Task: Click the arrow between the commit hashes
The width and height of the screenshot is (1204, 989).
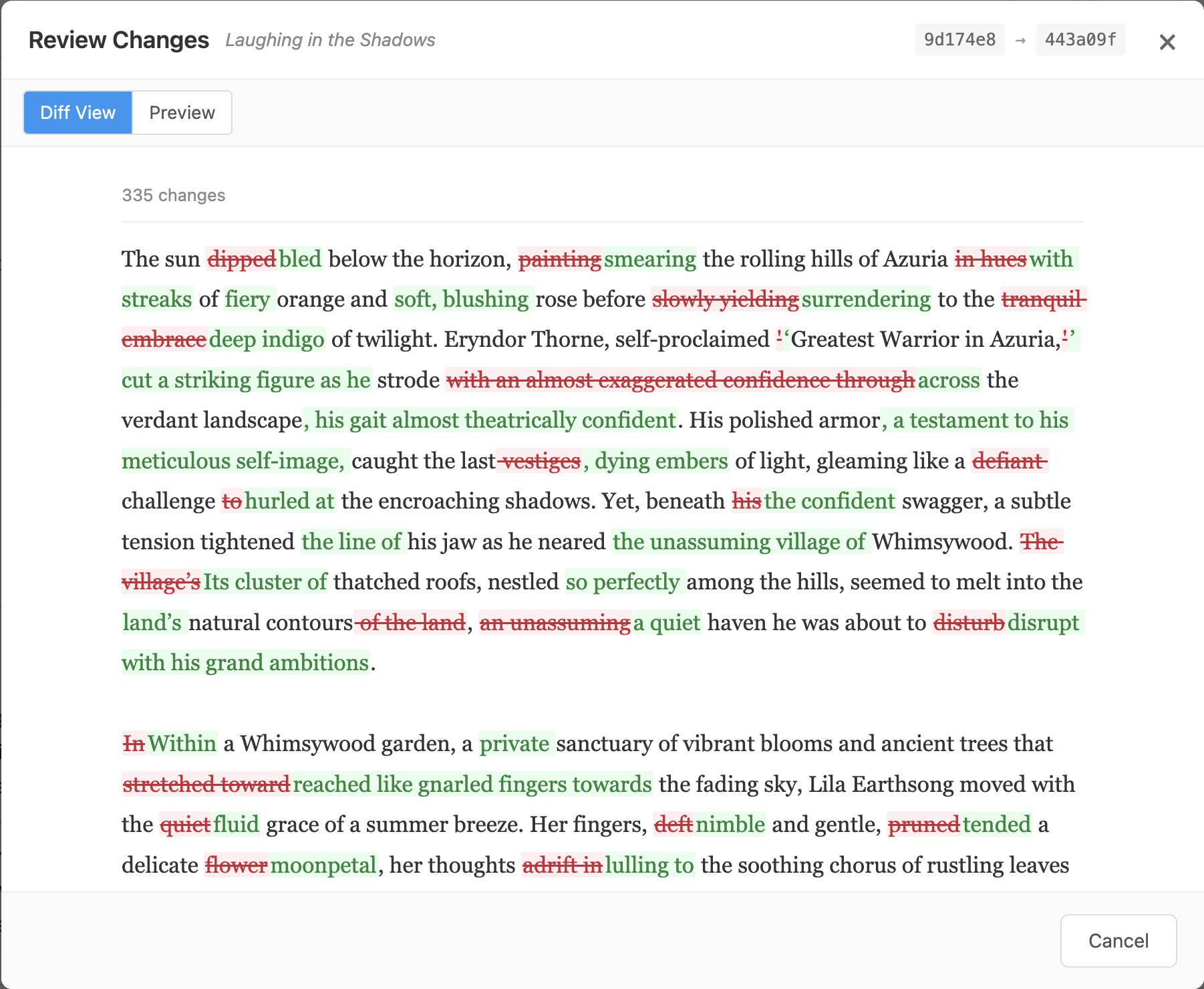Action: [1020, 39]
